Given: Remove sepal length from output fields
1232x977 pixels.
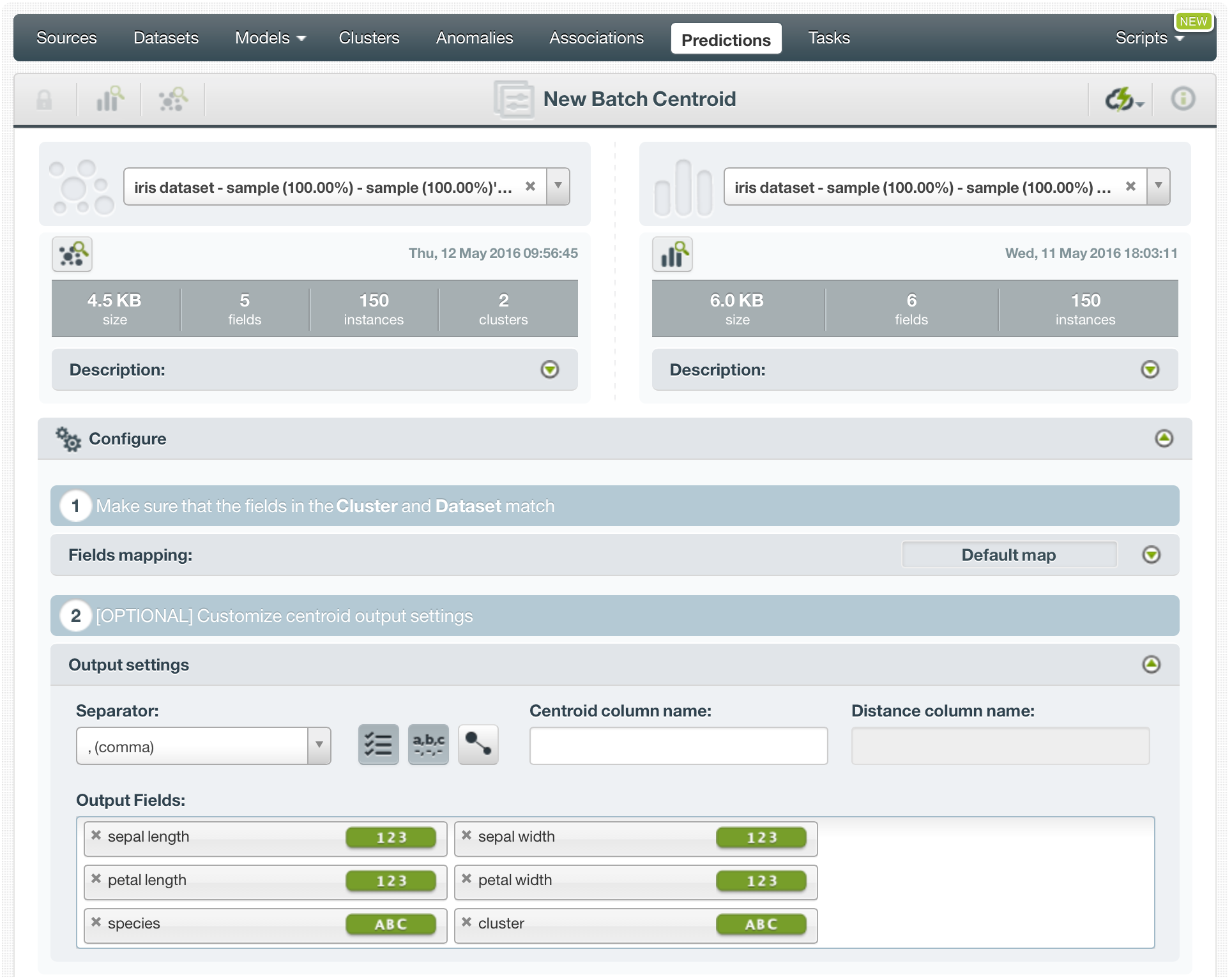Looking at the screenshot, I should tap(96, 835).
